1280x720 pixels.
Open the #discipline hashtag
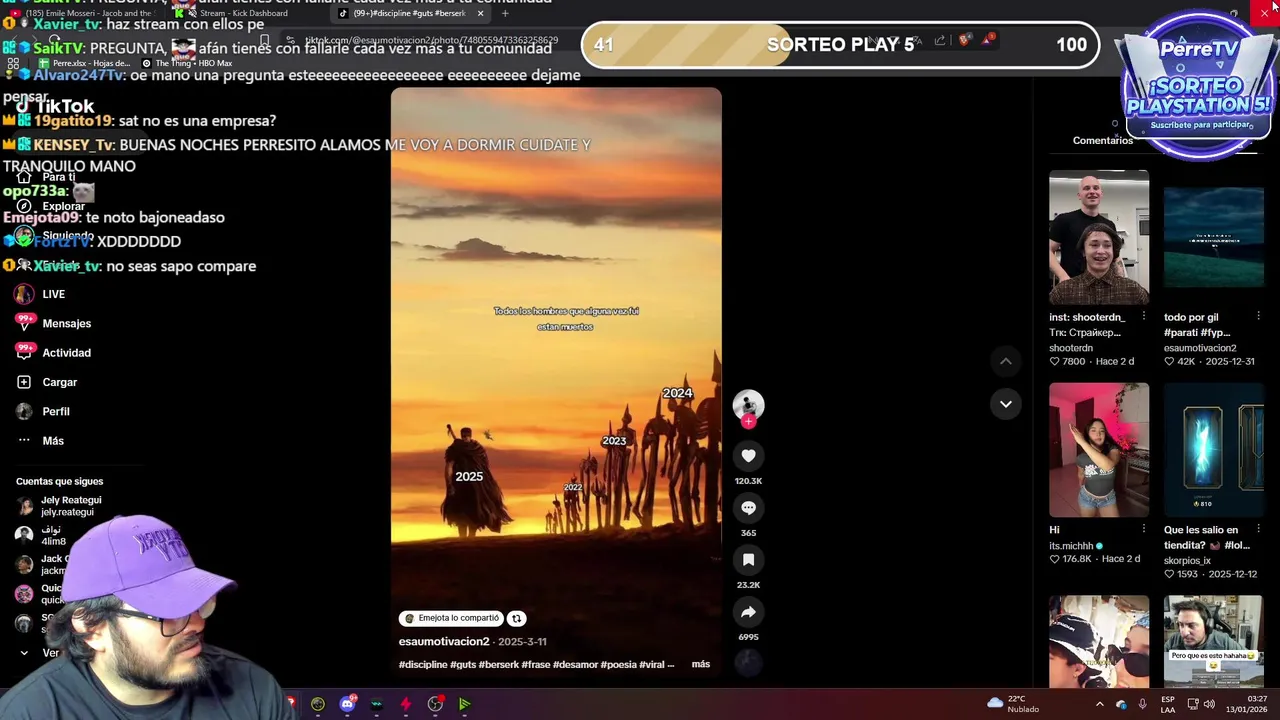(x=423, y=664)
